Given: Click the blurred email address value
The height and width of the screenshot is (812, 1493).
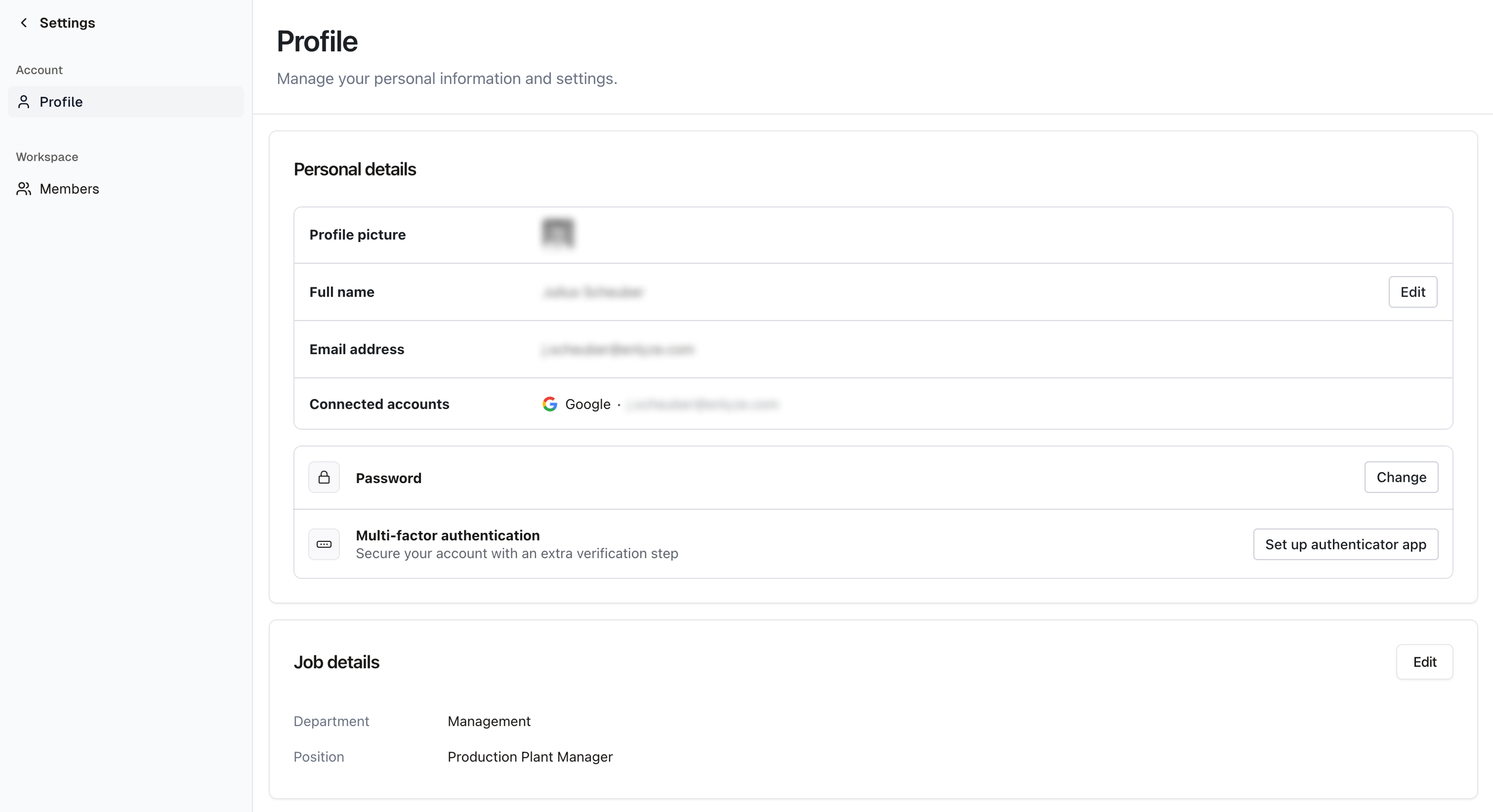Looking at the screenshot, I should tap(618, 349).
